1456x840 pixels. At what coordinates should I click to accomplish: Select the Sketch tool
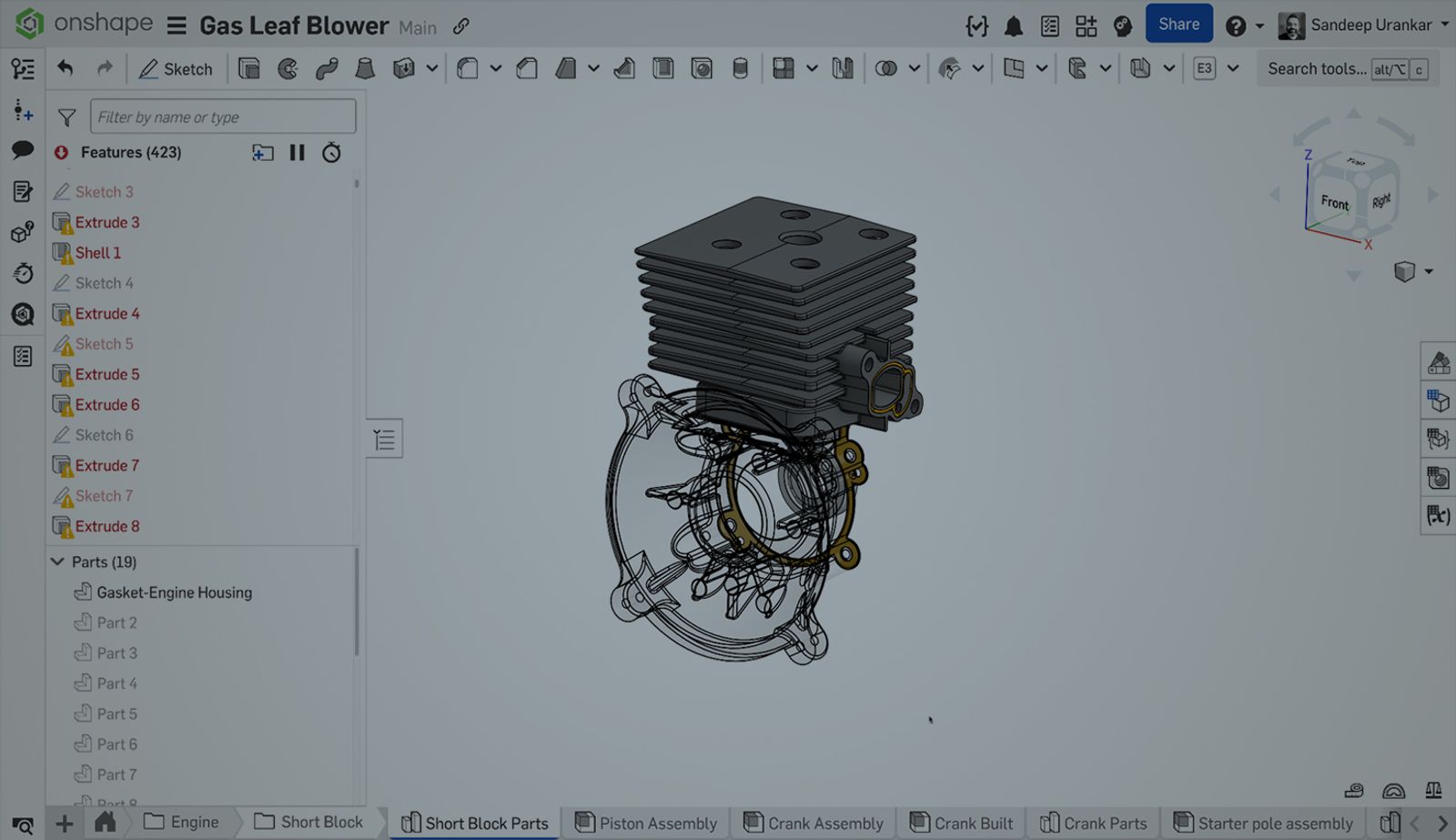tap(176, 68)
